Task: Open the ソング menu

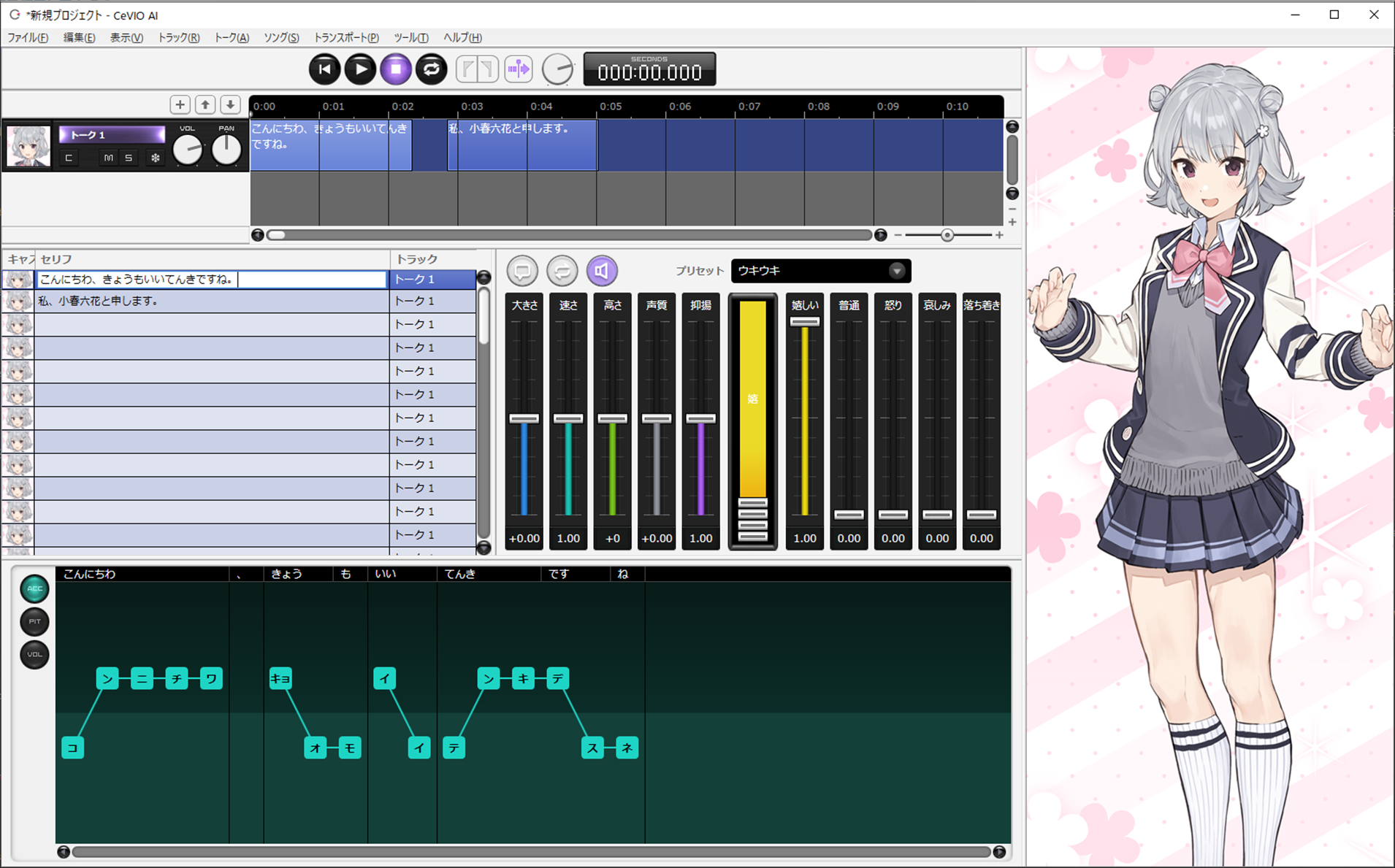Action: click(281, 37)
